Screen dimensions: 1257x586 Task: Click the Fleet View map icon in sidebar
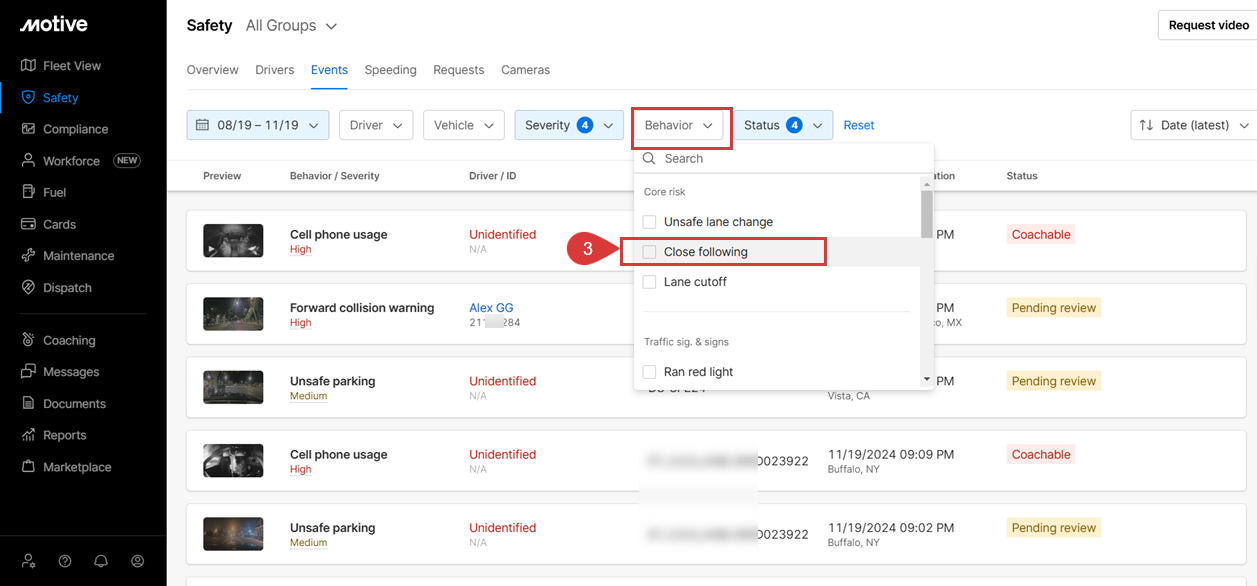[x=28, y=66]
